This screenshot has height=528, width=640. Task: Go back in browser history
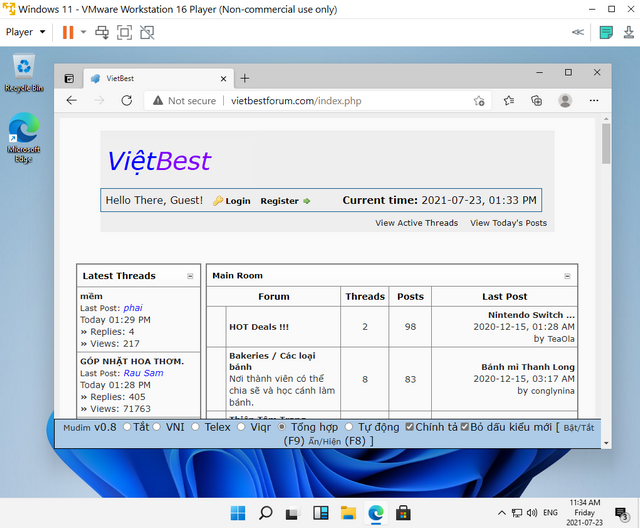click(x=71, y=100)
